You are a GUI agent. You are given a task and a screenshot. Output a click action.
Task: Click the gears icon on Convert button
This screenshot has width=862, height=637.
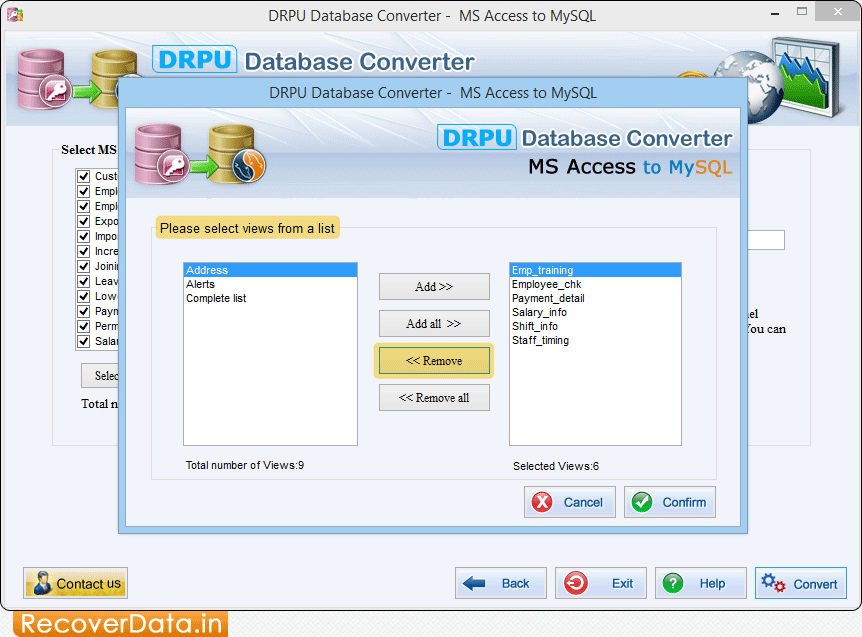[x=773, y=583]
